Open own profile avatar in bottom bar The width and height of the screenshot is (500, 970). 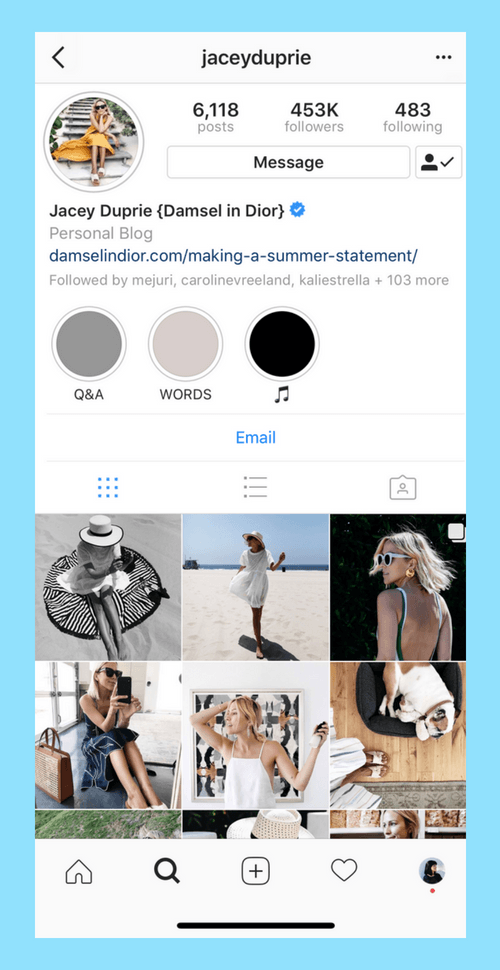tap(432, 871)
